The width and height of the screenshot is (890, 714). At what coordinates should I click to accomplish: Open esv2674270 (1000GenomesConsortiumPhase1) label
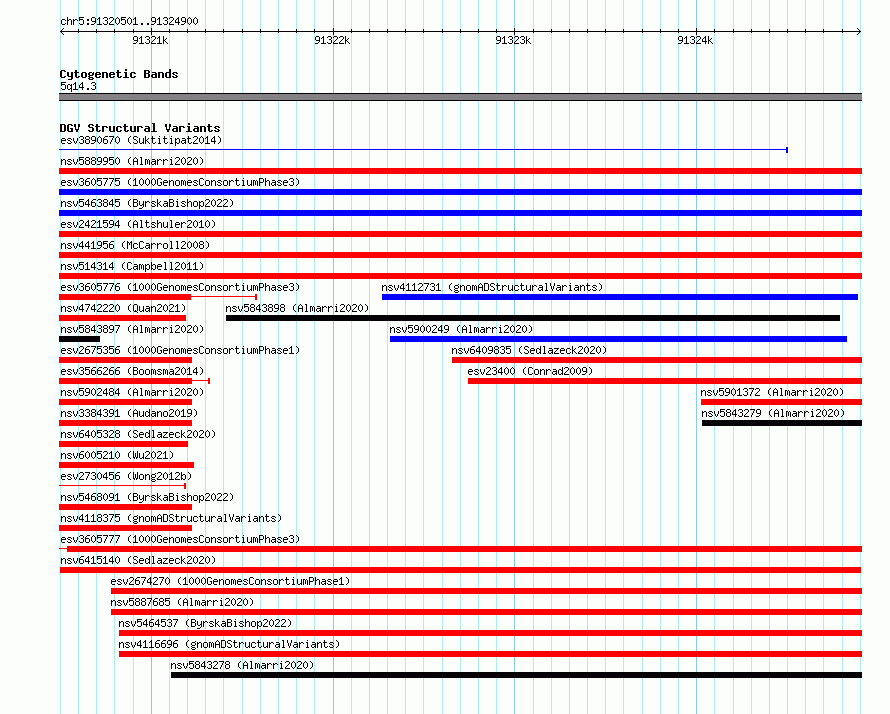230,581
